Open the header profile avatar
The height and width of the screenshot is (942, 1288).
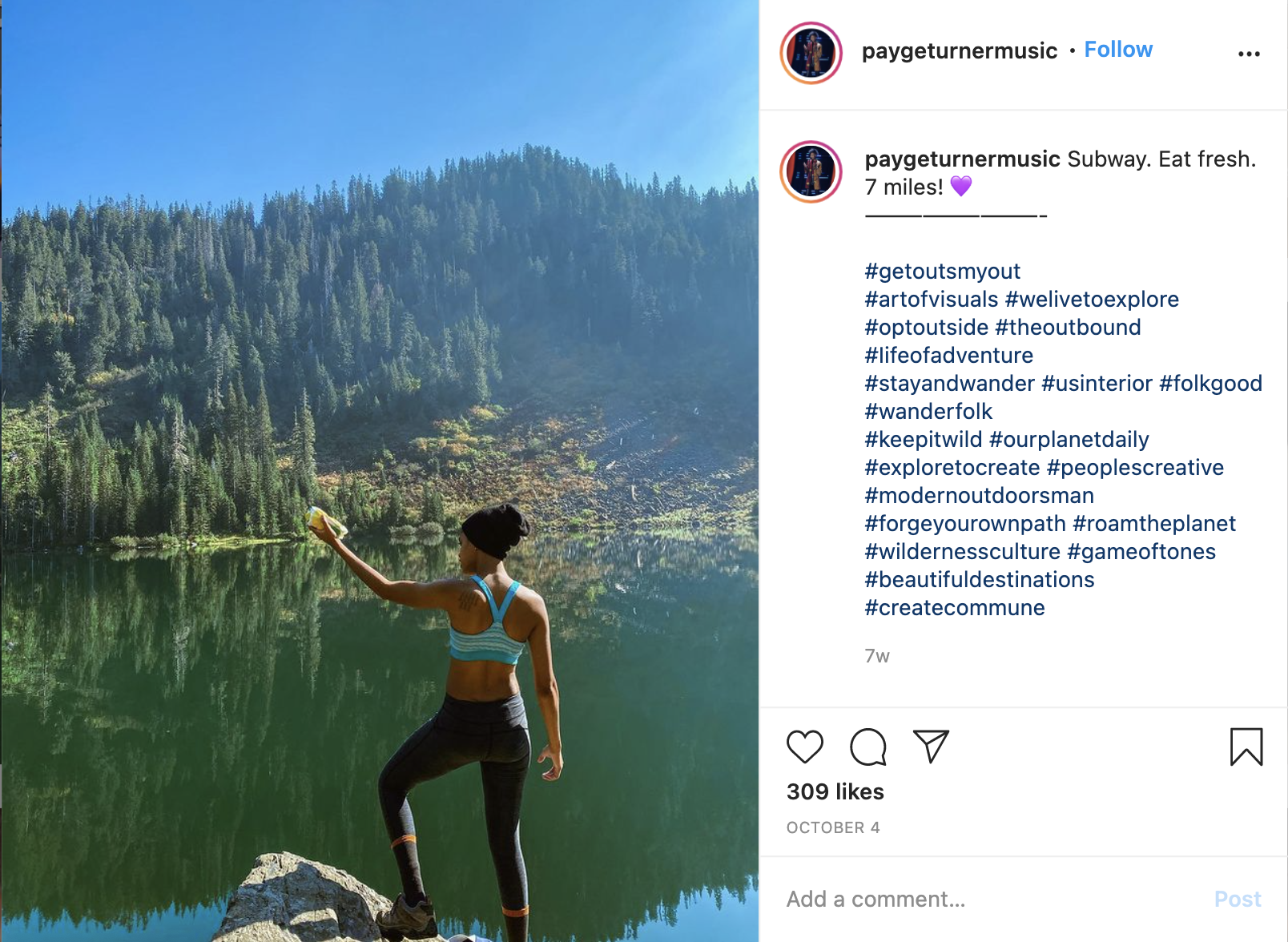(811, 53)
